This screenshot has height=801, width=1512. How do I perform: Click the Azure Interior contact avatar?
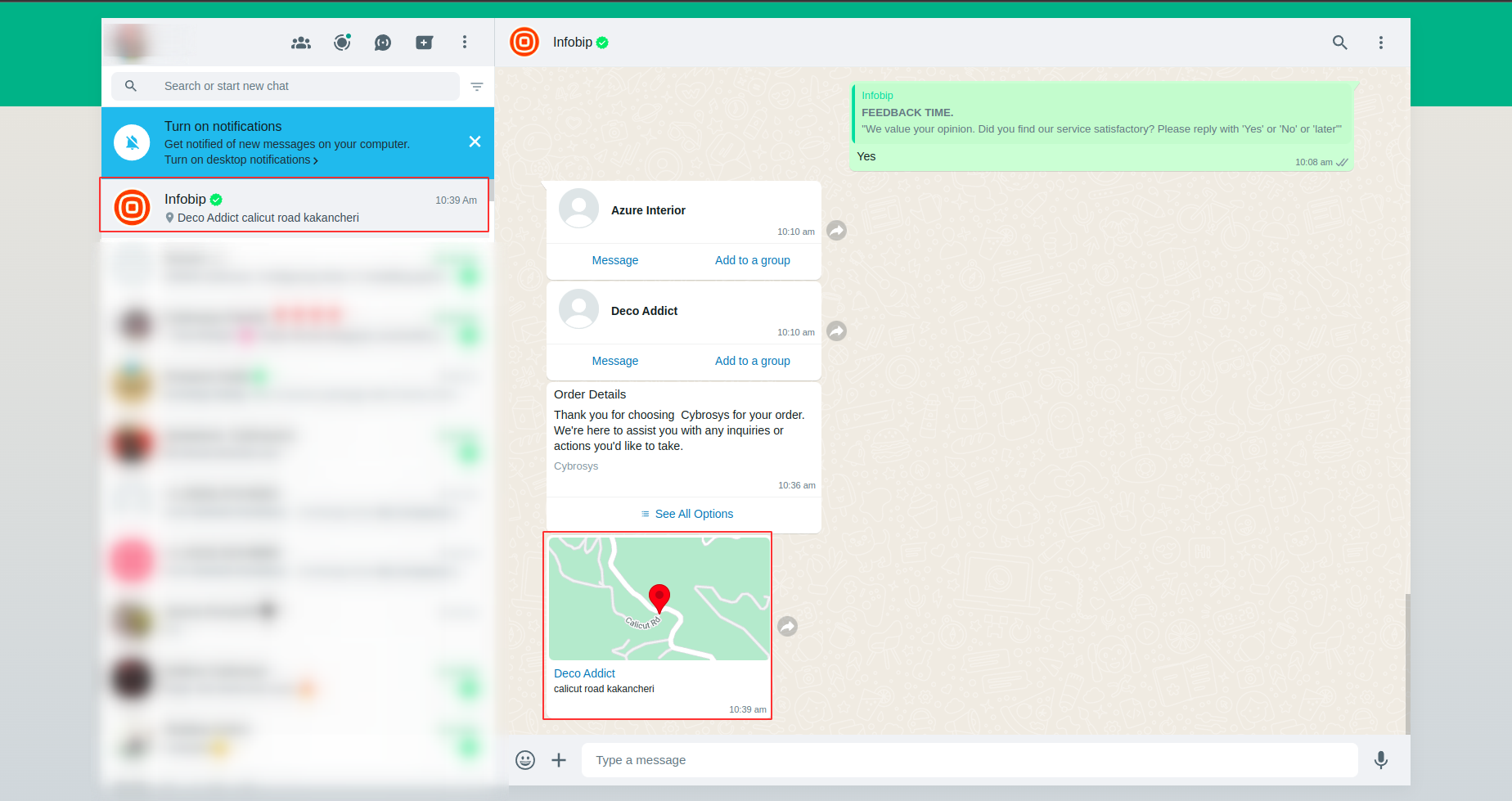[578, 209]
